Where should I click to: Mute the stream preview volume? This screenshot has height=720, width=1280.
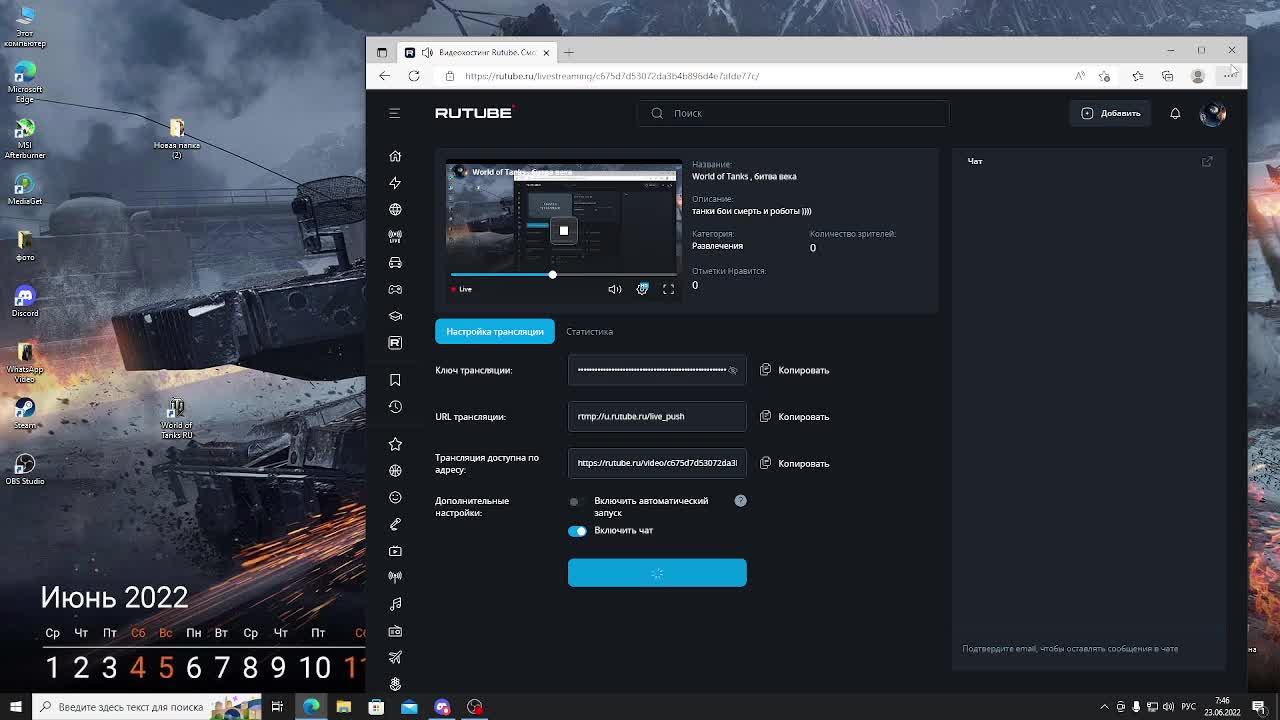614,289
